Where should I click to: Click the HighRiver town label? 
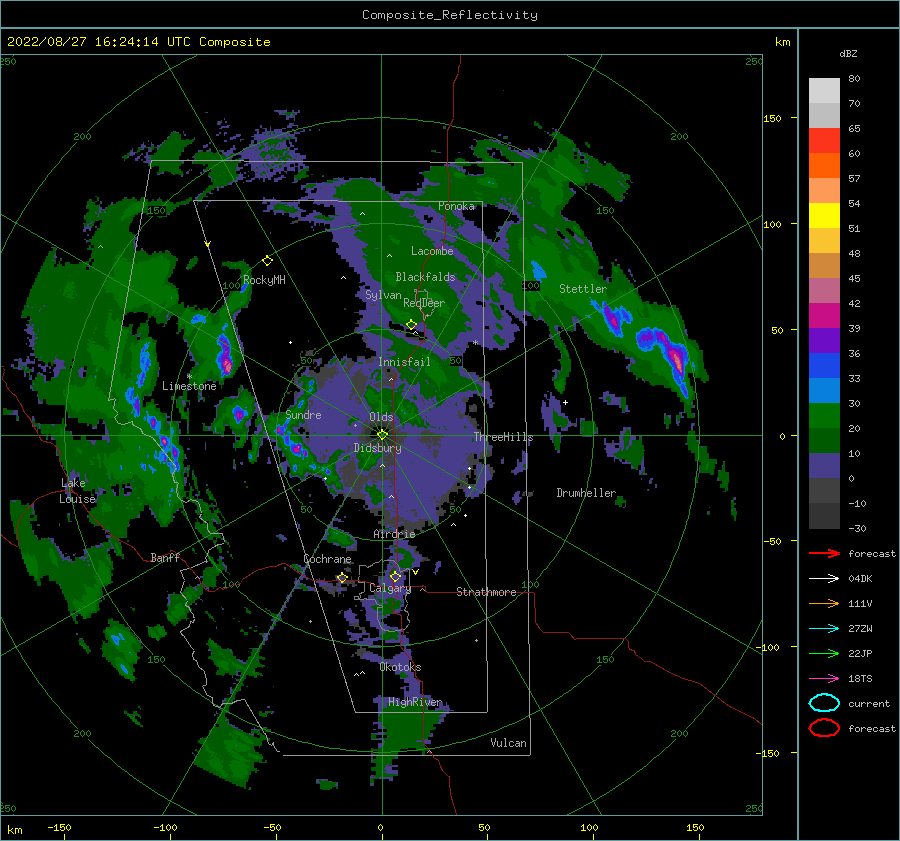pos(415,702)
